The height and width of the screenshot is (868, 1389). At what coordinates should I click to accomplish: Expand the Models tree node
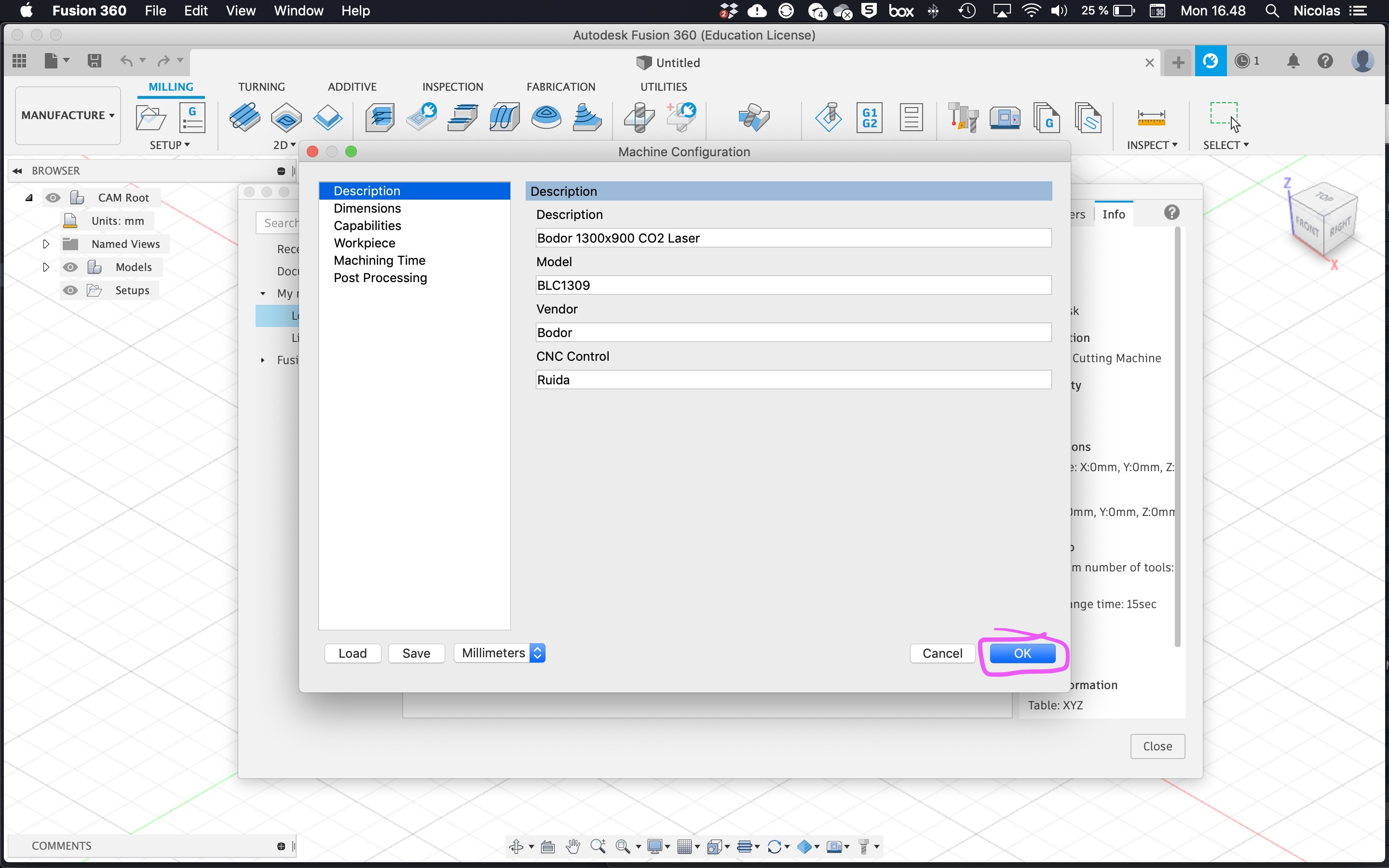46,267
